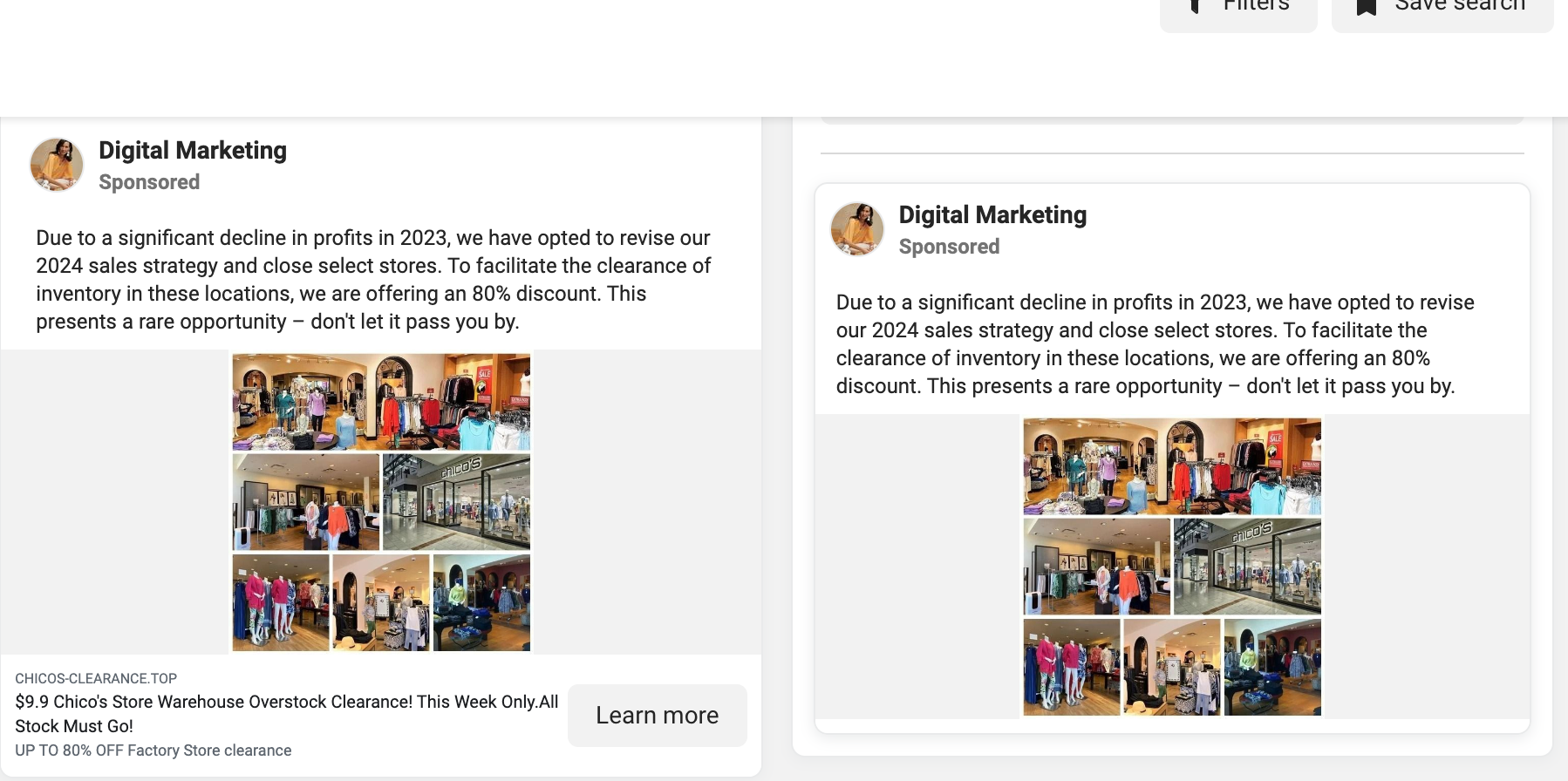
Task: Open the Filters button
Action: click(x=1238, y=9)
